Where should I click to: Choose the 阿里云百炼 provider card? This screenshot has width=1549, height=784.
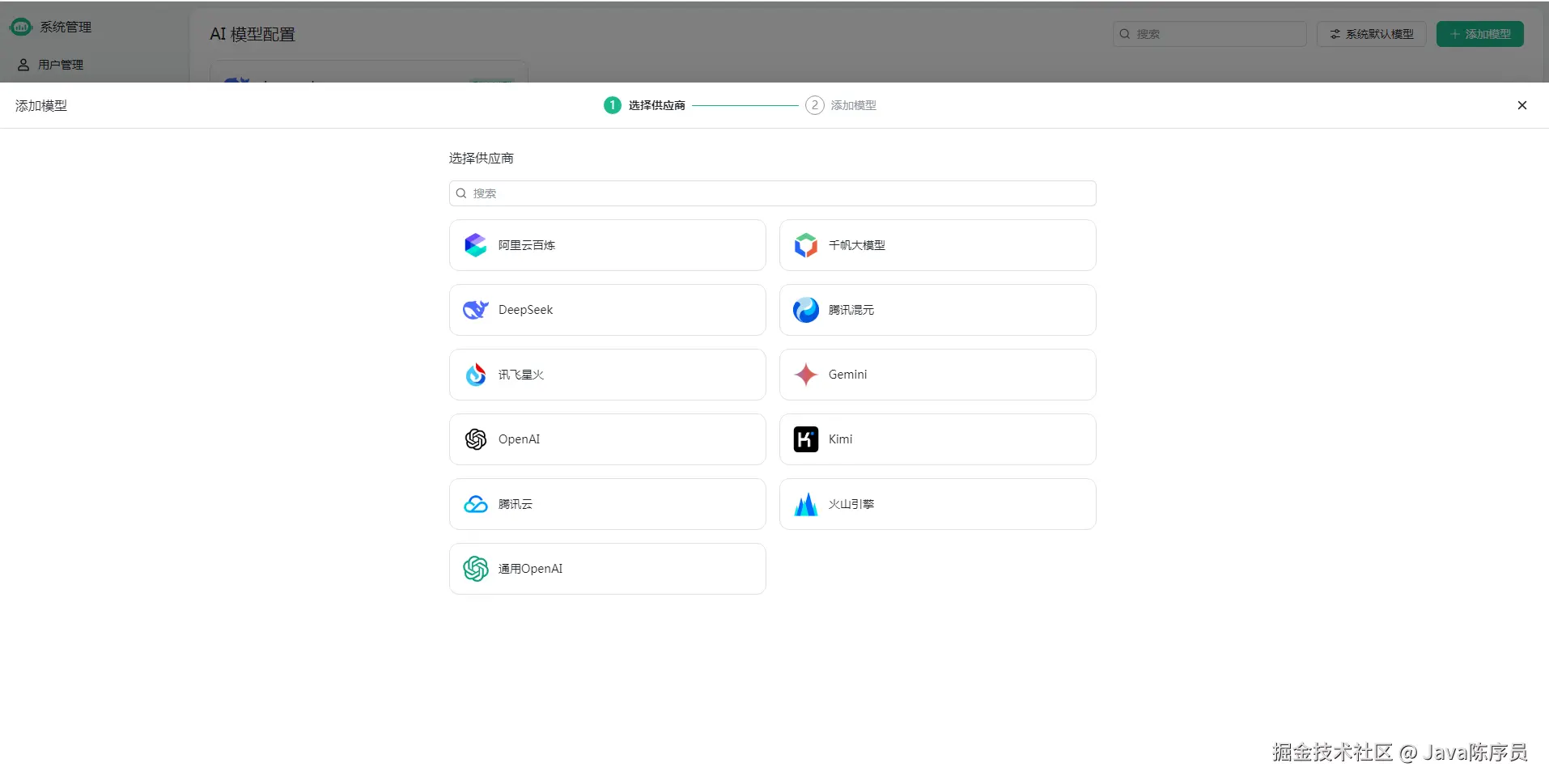[x=608, y=245]
